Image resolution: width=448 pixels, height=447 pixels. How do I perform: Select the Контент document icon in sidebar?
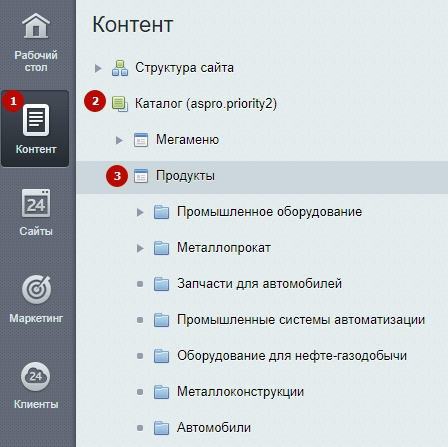coord(36,120)
